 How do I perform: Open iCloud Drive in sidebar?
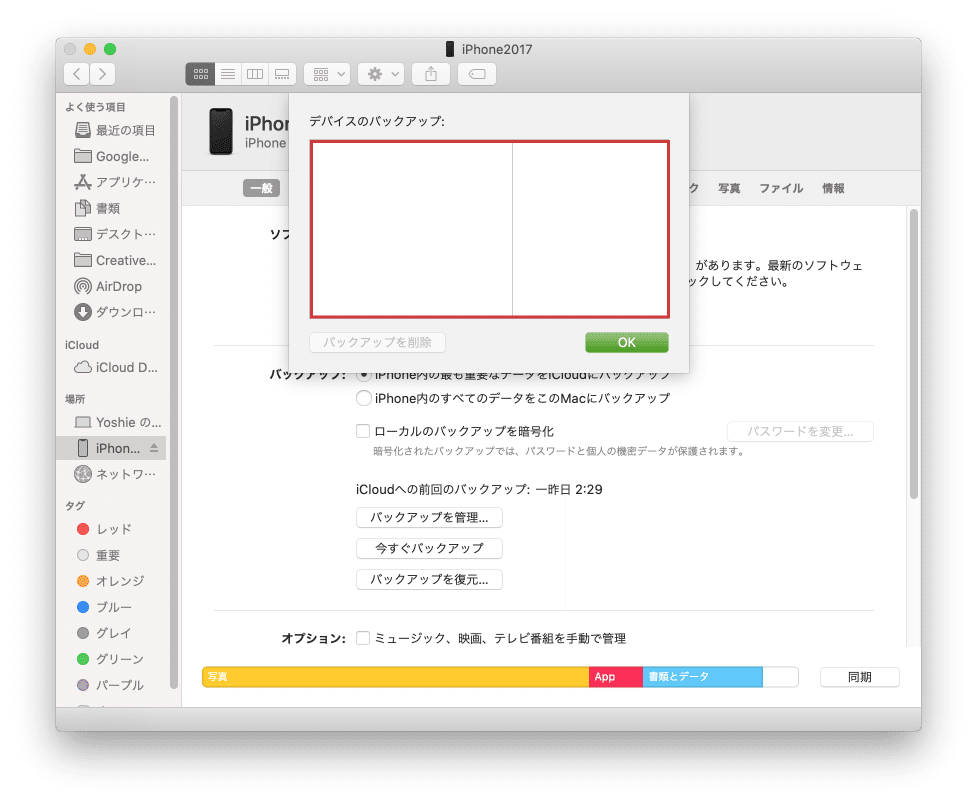[x=115, y=368]
